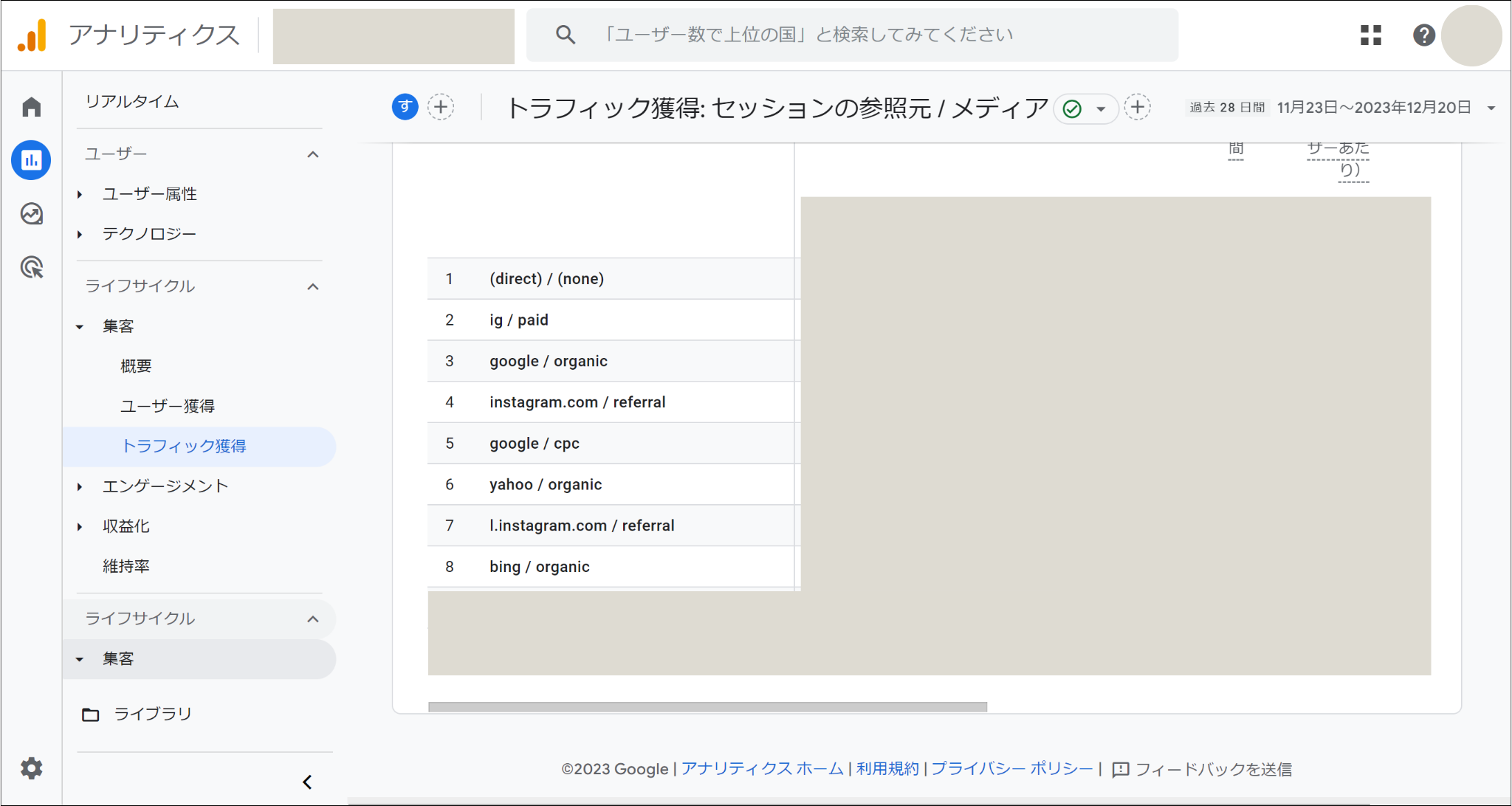Open the Advertising cursor icon
Image resolution: width=1512 pixels, height=806 pixels.
[31, 267]
